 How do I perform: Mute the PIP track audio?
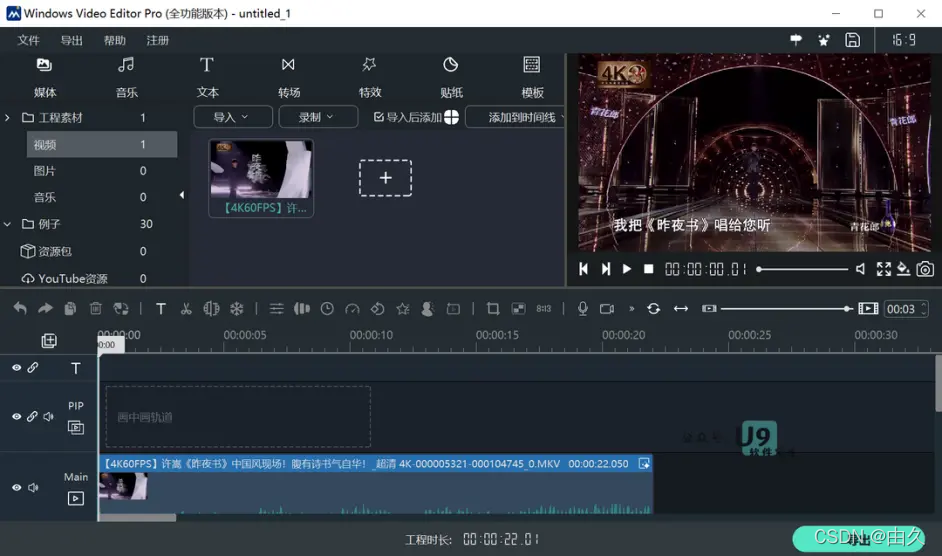click(49, 416)
